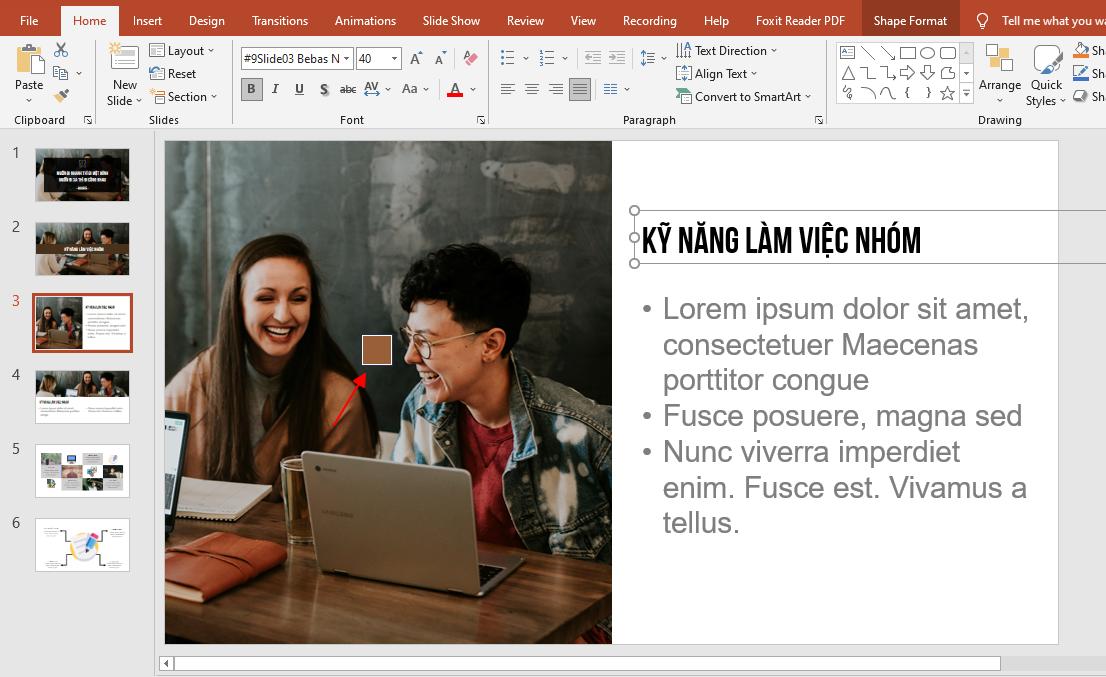This screenshot has width=1106, height=677.
Task: Enable underline formatting
Action: (299, 89)
